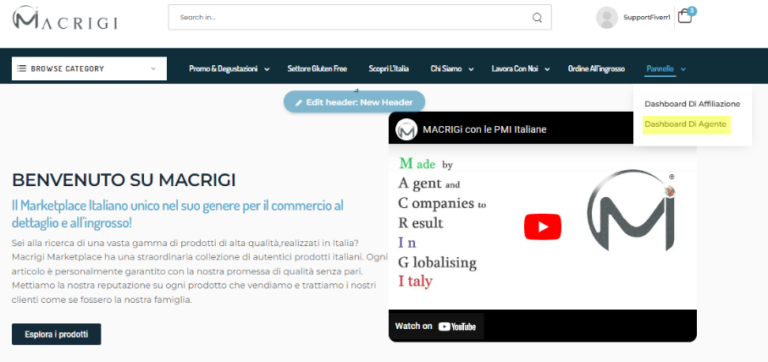Click the search magnifier icon
Screen dimensions: 768x362
(537, 18)
